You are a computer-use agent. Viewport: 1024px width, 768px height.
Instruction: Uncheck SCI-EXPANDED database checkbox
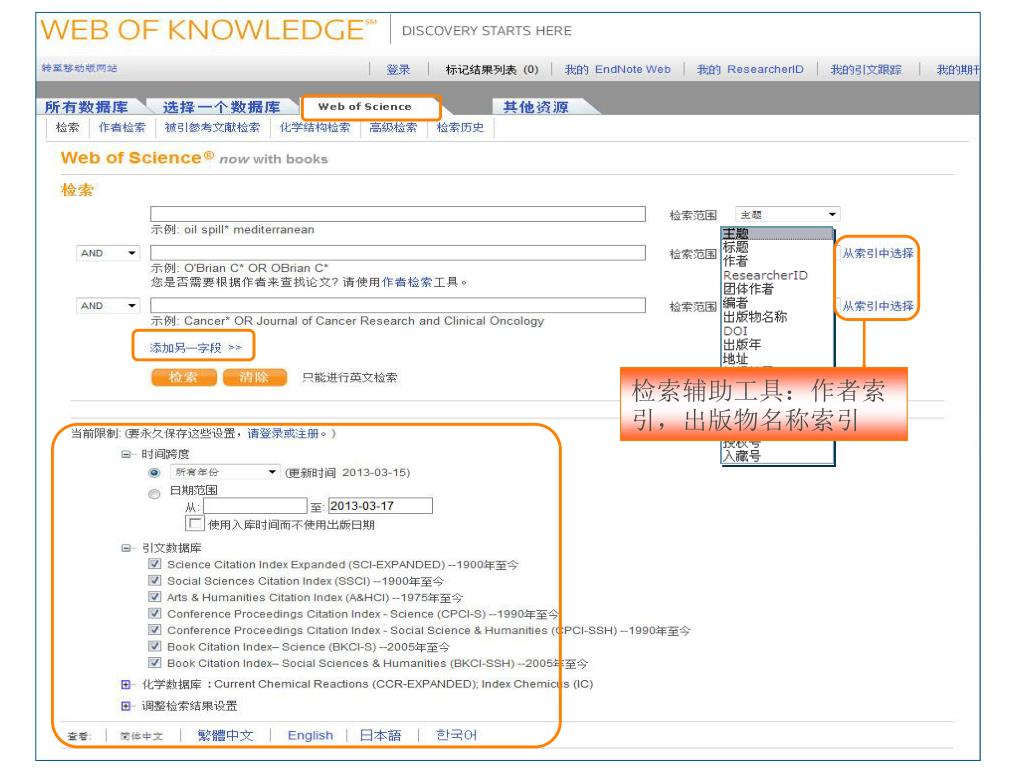(155, 564)
